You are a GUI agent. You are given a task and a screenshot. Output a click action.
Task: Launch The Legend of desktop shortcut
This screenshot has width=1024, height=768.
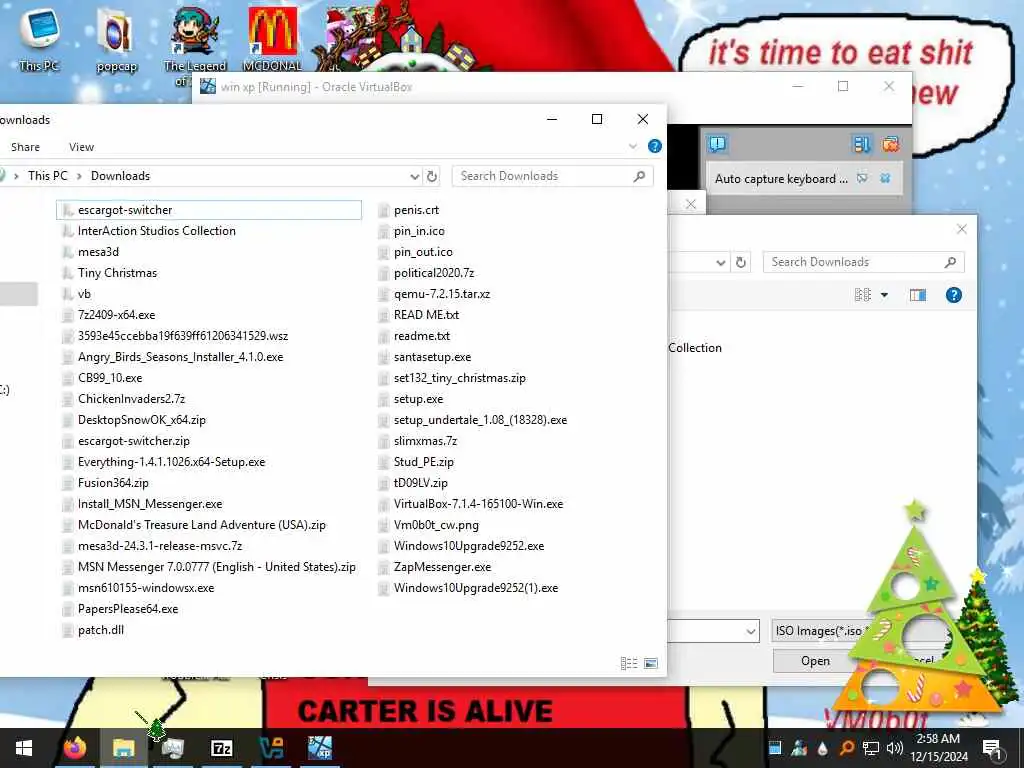[x=195, y=44]
